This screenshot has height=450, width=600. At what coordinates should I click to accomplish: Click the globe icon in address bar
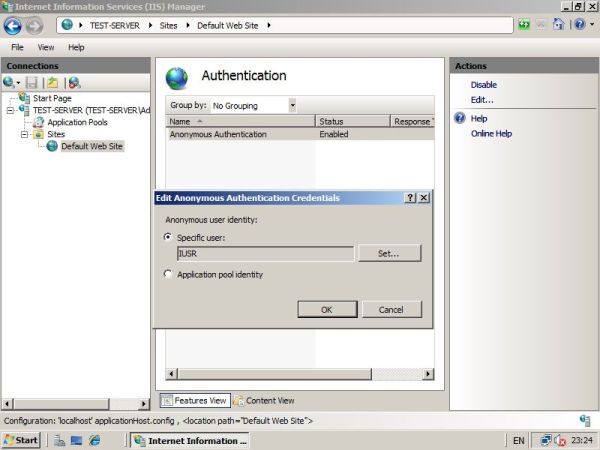tap(67, 25)
